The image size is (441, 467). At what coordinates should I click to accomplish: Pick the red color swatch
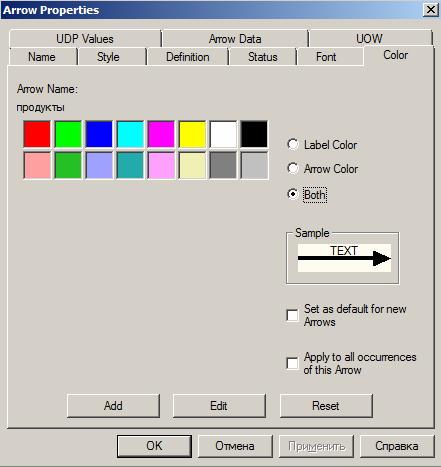click(x=37, y=134)
